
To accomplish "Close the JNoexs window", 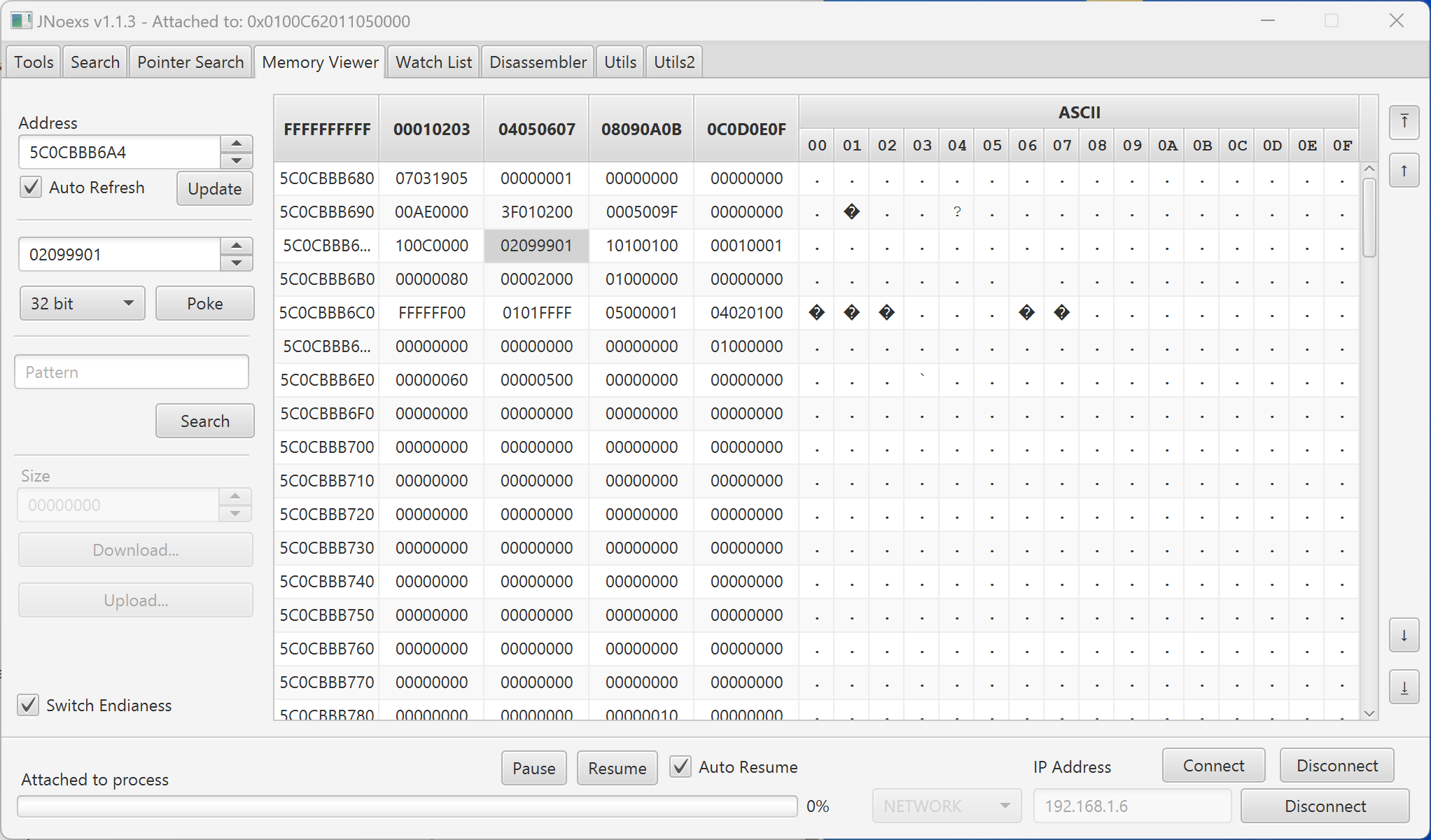I will click(x=1396, y=21).
